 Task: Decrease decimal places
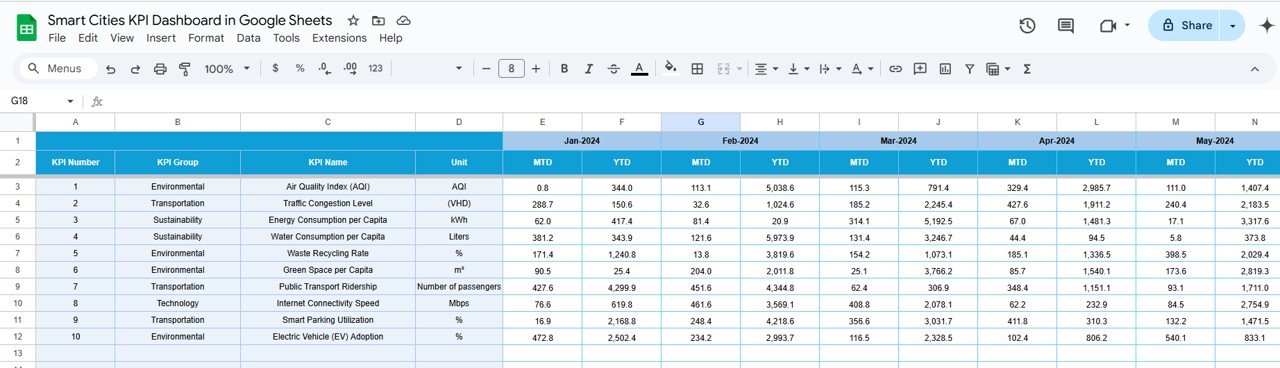coord(324,69)
